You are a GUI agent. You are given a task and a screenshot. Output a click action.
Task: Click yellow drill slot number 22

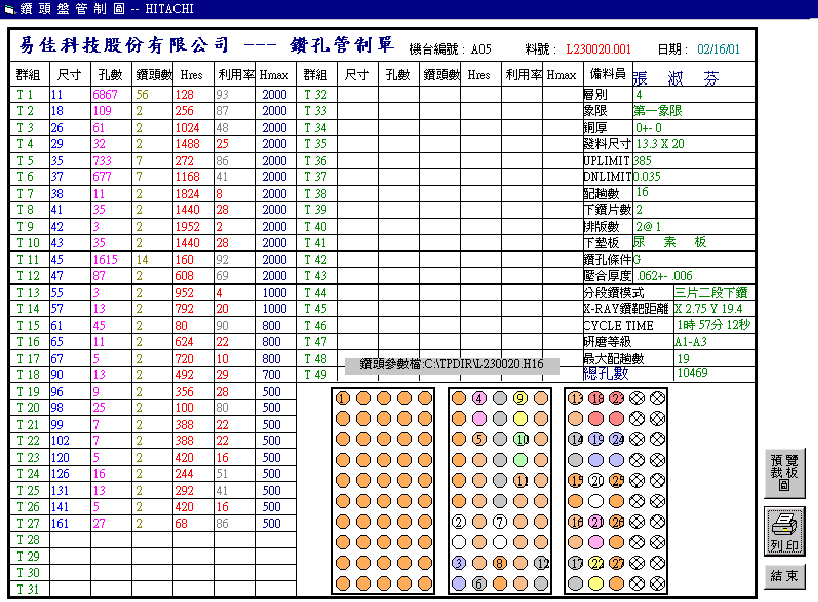(x=596, y=563)
